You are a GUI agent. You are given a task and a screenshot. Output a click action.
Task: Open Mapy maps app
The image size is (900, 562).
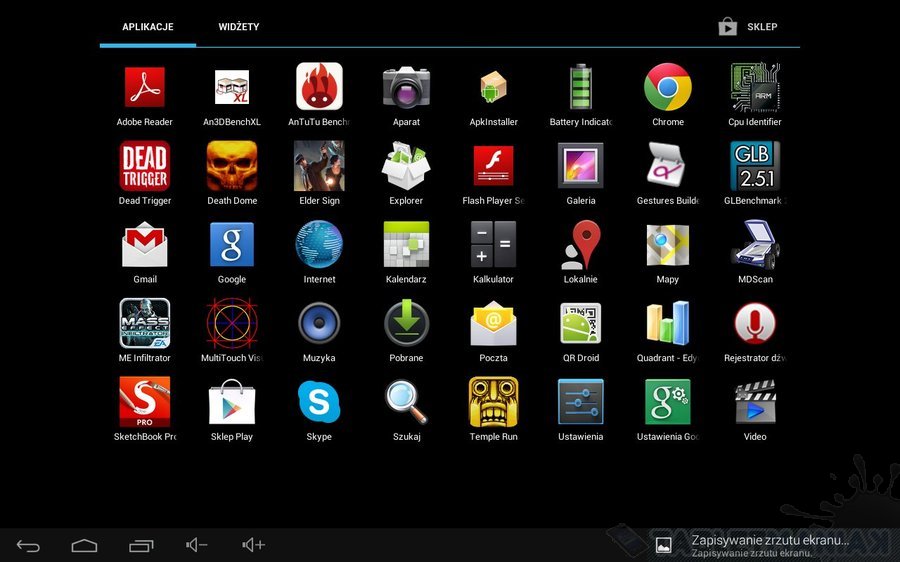(668, 245)
